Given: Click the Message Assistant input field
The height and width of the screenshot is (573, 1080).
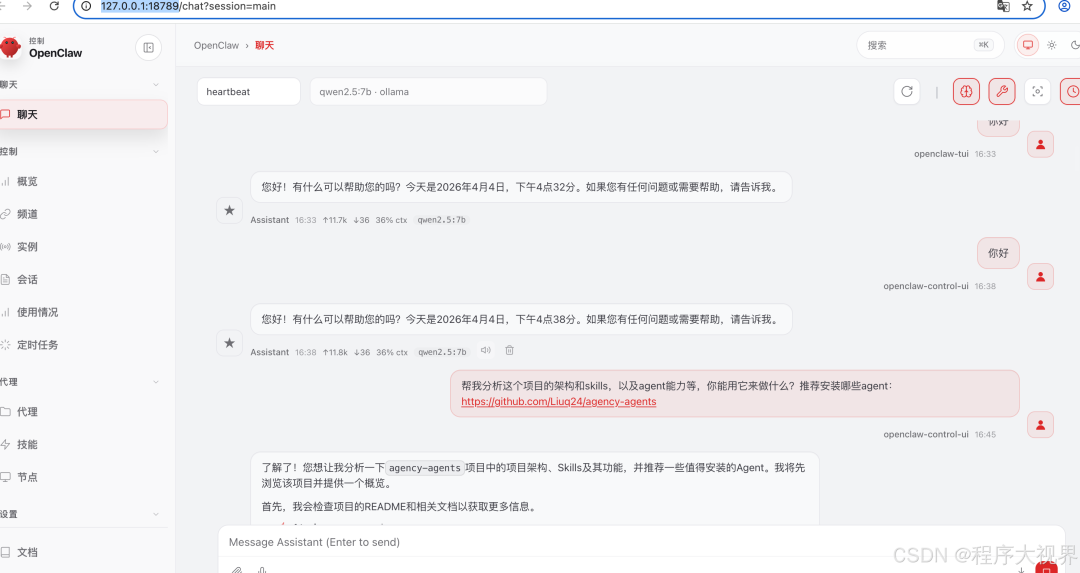Looking at the screenshot, I should [641, 542].
